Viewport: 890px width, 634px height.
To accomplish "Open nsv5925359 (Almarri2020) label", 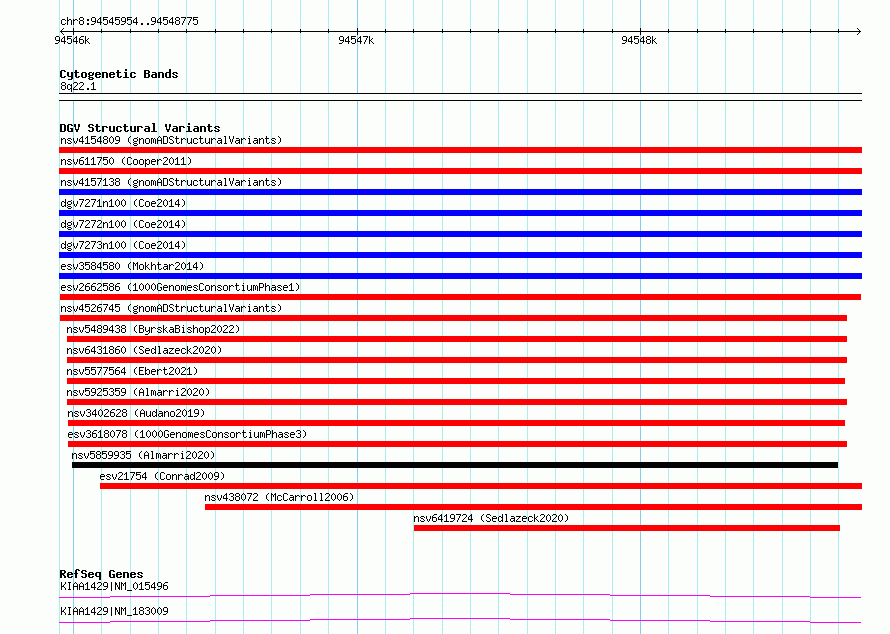I will [x=138, y=392].
